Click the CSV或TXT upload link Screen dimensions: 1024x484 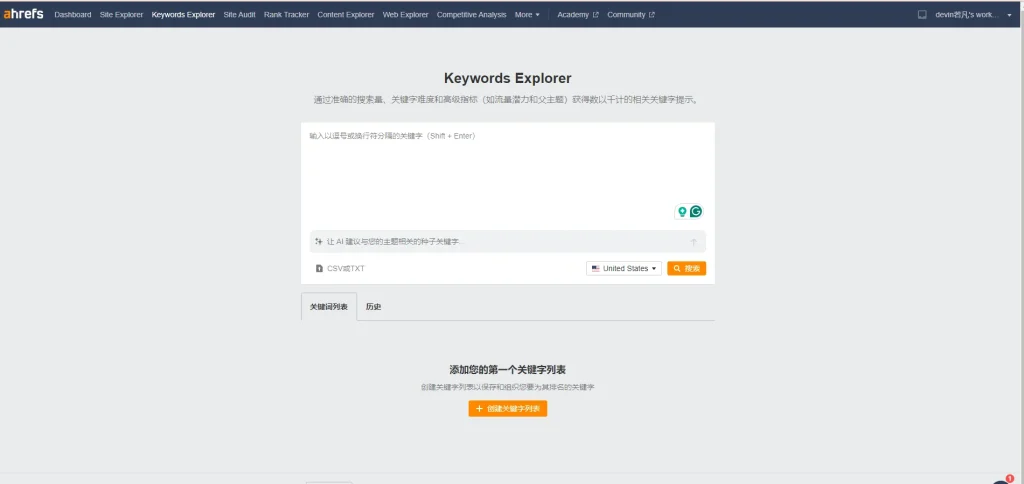[345, 268]
